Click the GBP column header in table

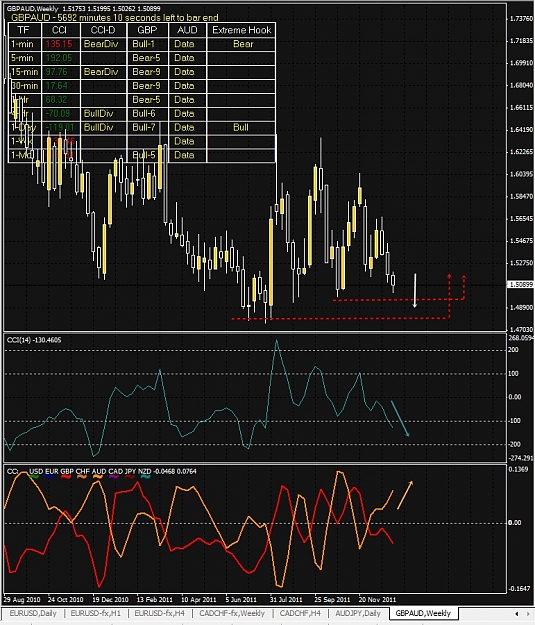147,30
